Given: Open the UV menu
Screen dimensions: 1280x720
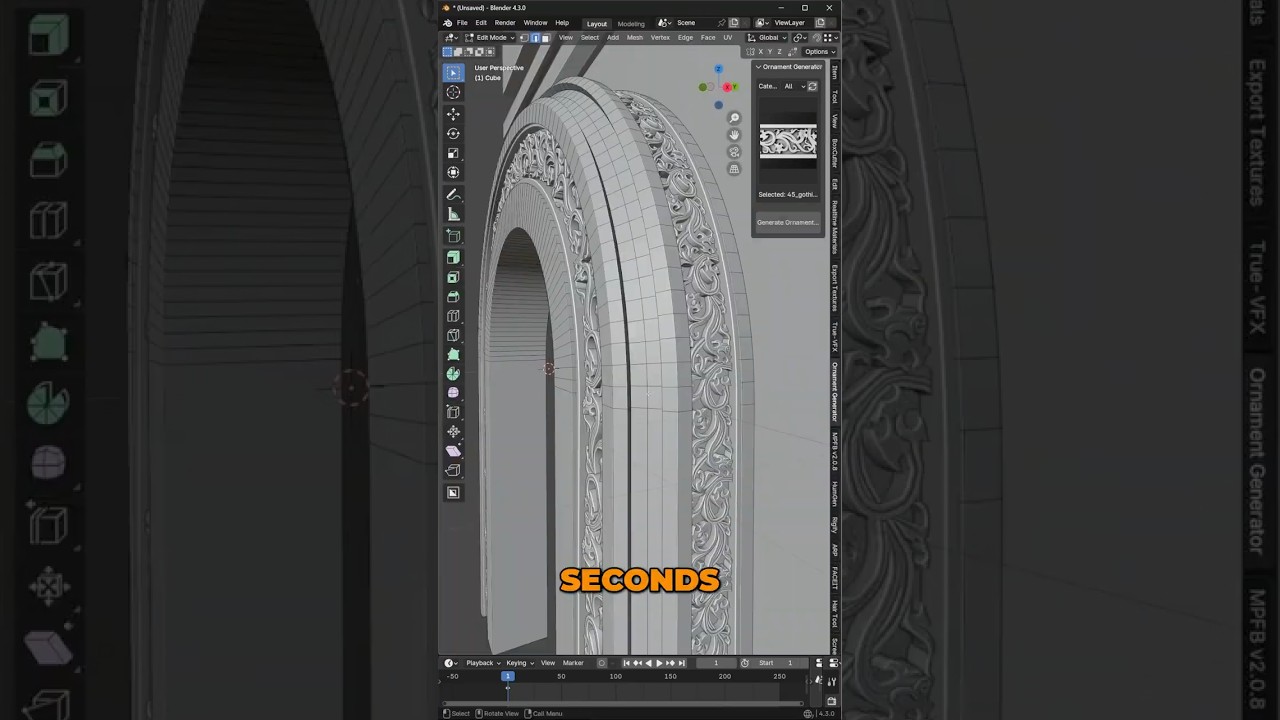Looking at the screenshot, I should 727,38.
